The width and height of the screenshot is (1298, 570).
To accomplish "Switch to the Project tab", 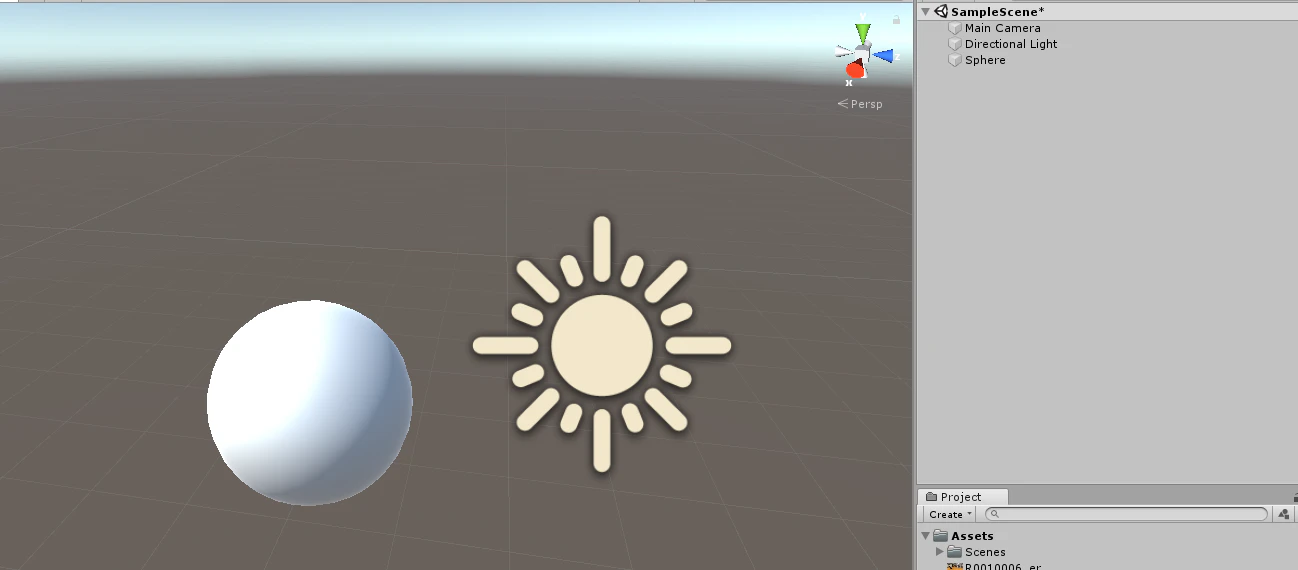I will (963, 497).
